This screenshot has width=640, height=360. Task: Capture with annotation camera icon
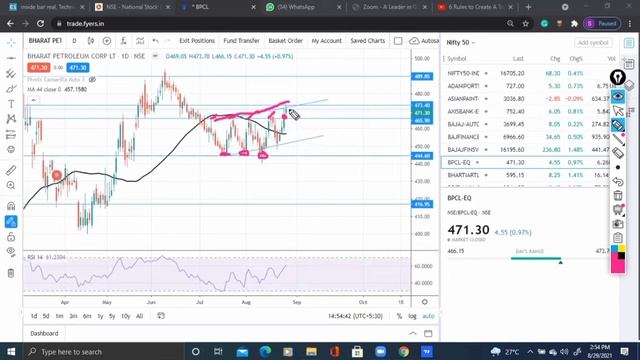[618, 224]
